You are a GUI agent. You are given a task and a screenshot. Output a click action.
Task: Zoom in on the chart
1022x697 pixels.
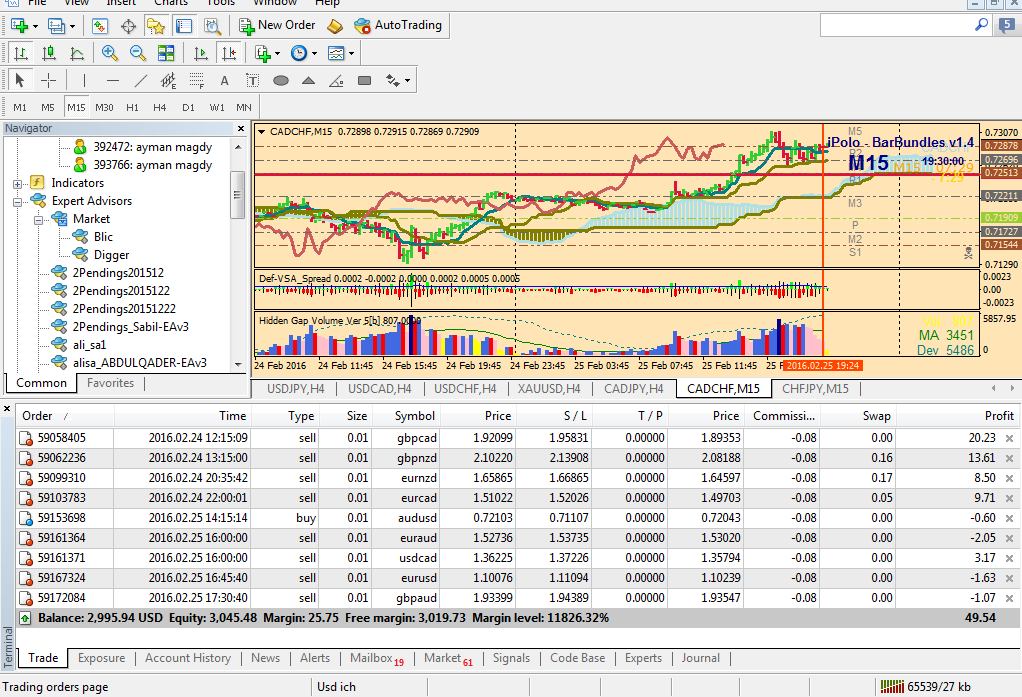click(x=109, y=53)
